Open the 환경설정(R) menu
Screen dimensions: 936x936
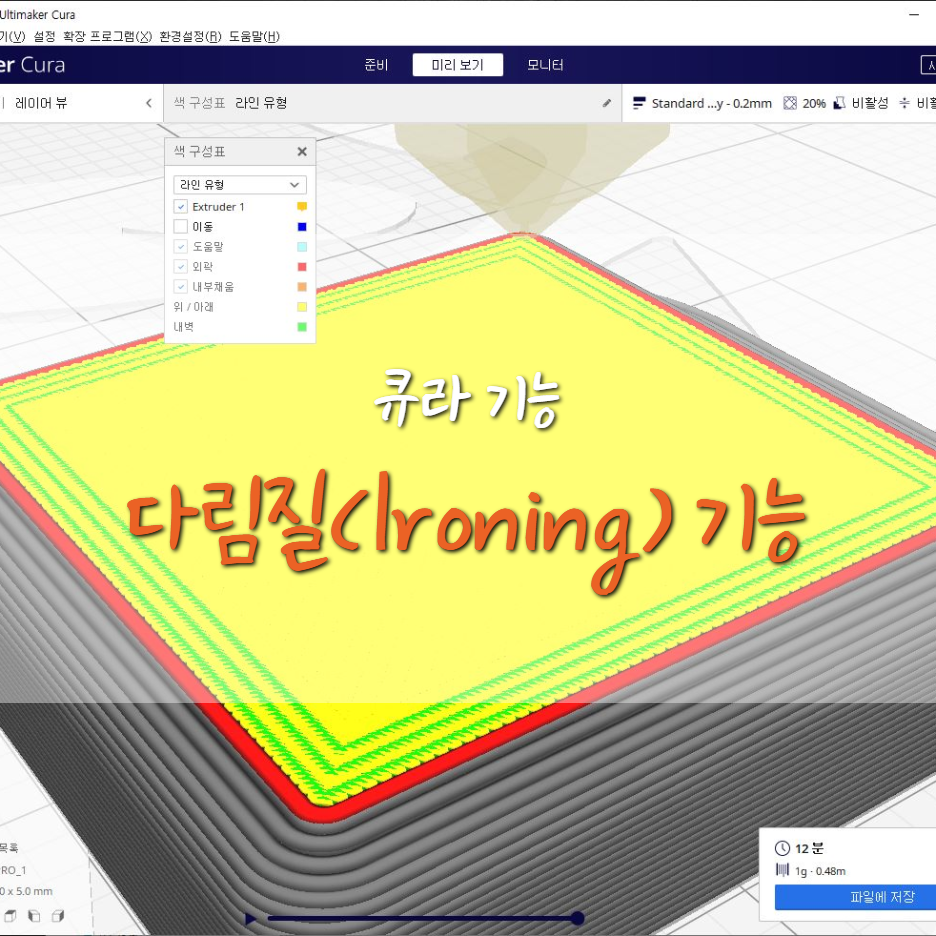pyautogui.click(x=190, y=36)
